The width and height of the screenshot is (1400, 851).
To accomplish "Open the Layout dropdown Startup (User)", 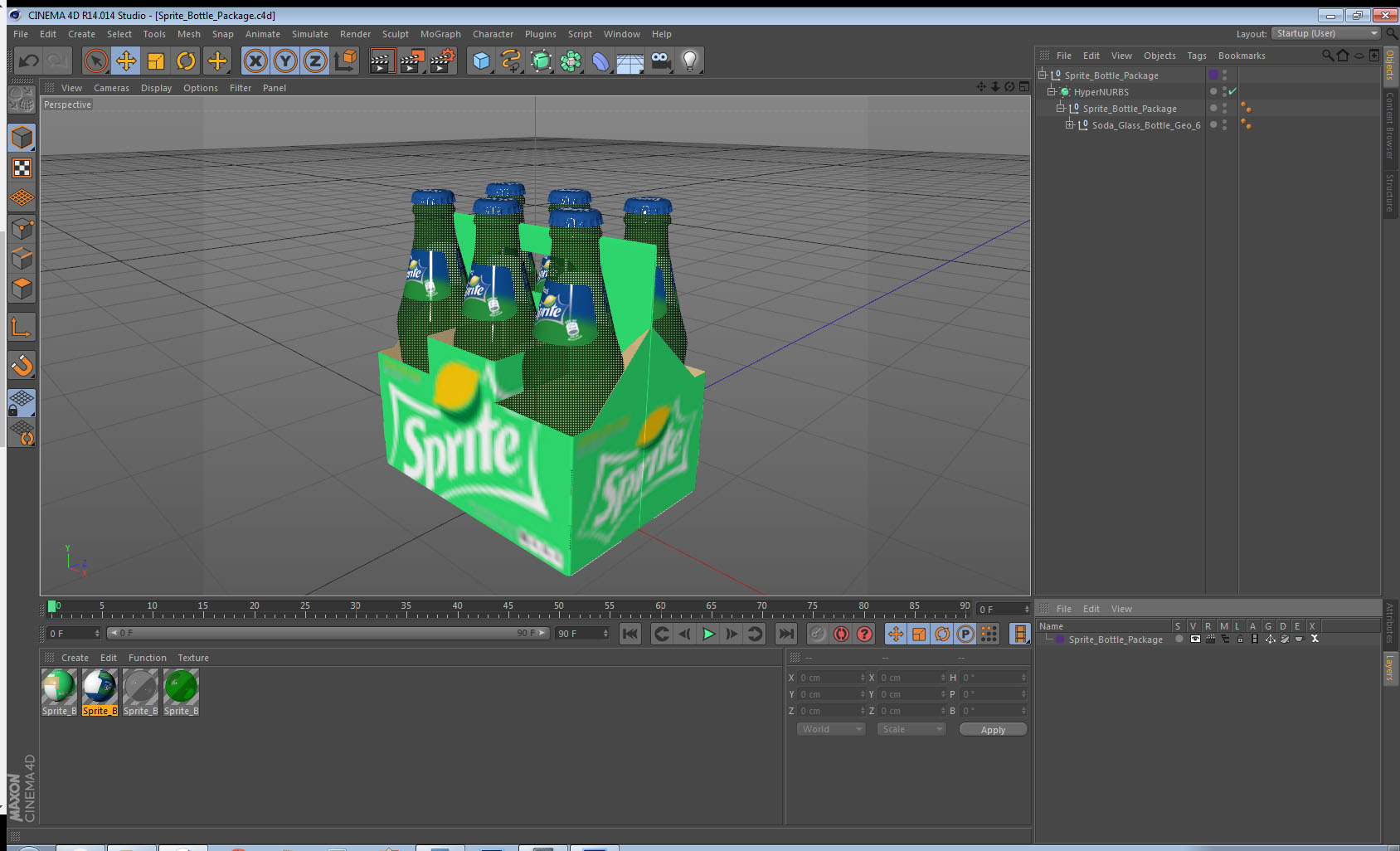I will coord(1325,33).
